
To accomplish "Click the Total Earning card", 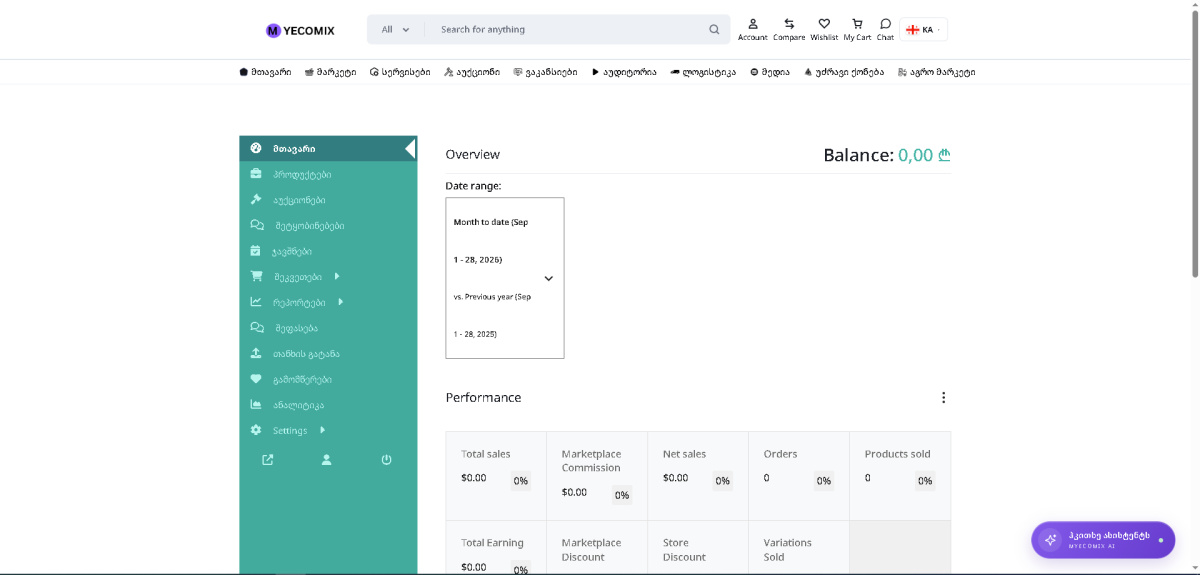I will pos(496,548).
